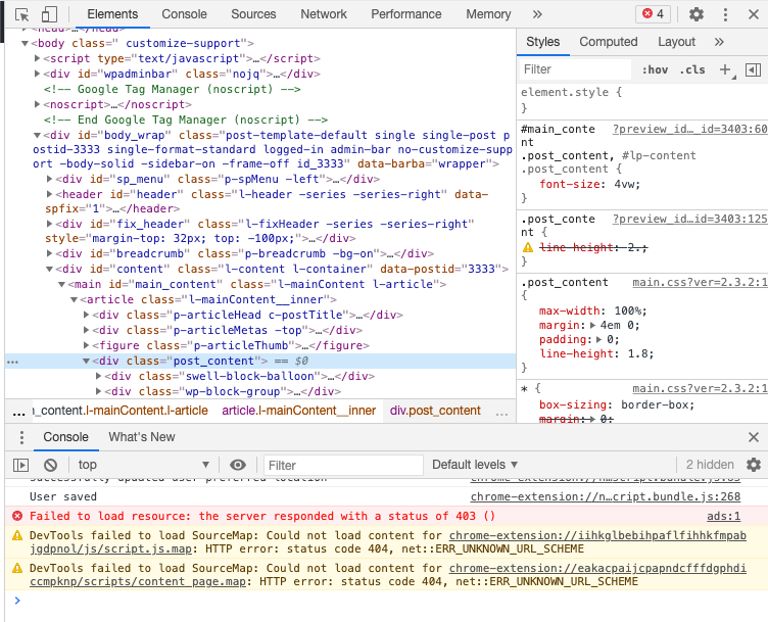Click the line-height warning triangle icon
The image size is (768, 622).
click(x=528, y=247)
